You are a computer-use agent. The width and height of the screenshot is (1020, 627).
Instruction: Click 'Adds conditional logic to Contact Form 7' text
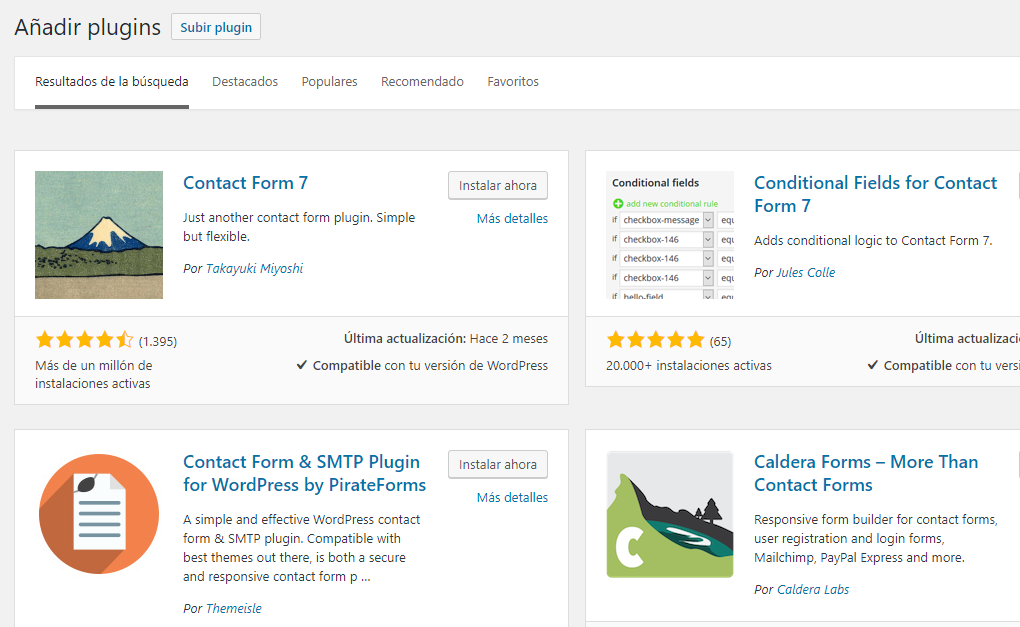[873, 241]
